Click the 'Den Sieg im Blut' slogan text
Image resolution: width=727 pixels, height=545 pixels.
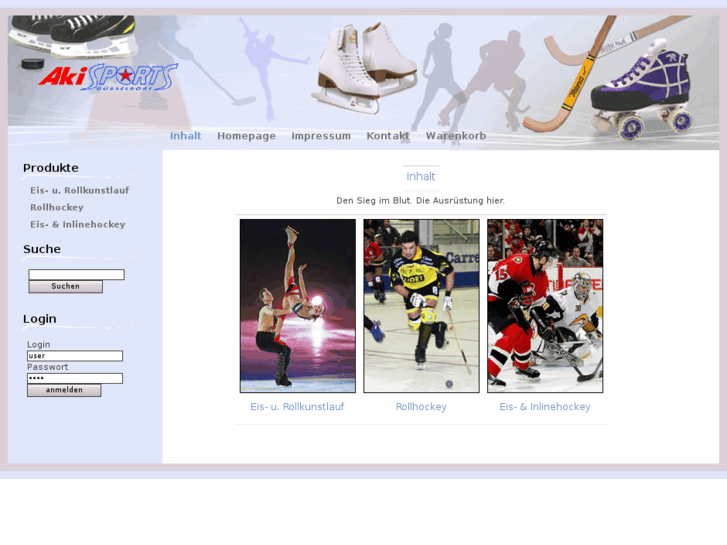421,201
